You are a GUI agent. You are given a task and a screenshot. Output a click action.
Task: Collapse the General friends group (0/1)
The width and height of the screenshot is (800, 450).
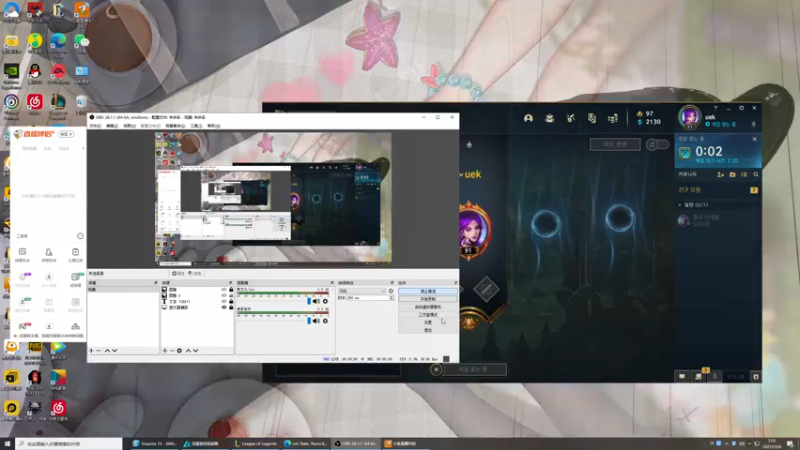pos(680,205)
